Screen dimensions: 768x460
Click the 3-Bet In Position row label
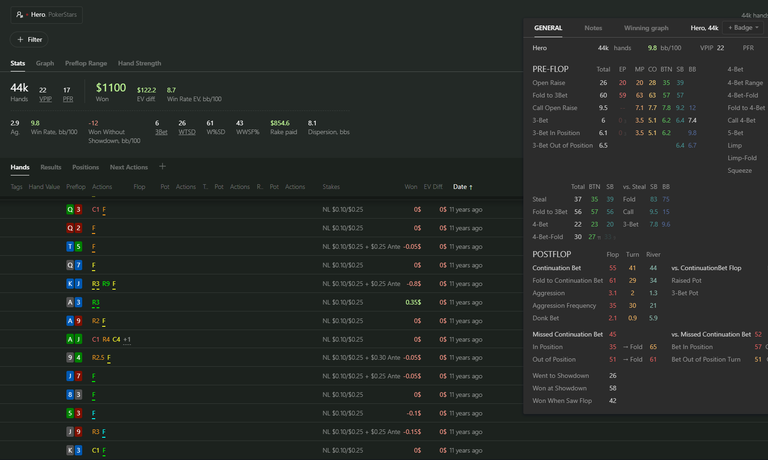(556, 133)
